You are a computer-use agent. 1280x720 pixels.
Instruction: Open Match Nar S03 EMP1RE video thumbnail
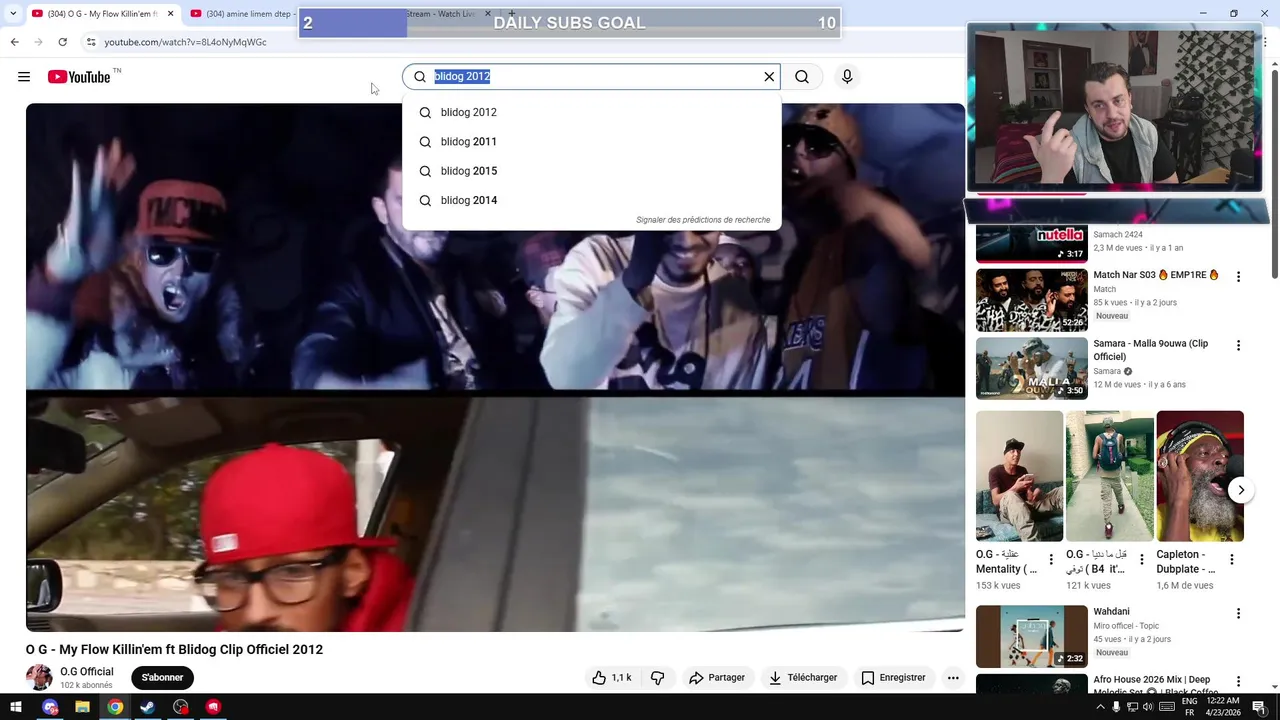(x=1031, y=300)
